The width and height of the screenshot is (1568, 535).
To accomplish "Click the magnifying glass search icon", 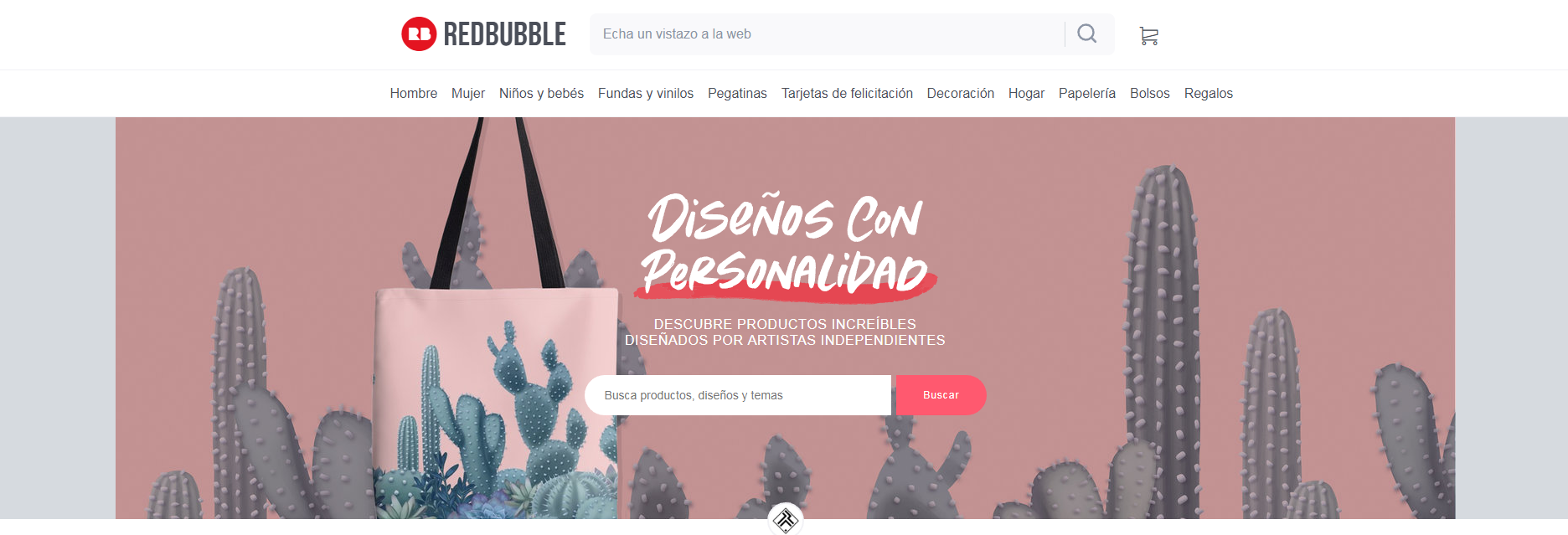I will pos(1087,33).
